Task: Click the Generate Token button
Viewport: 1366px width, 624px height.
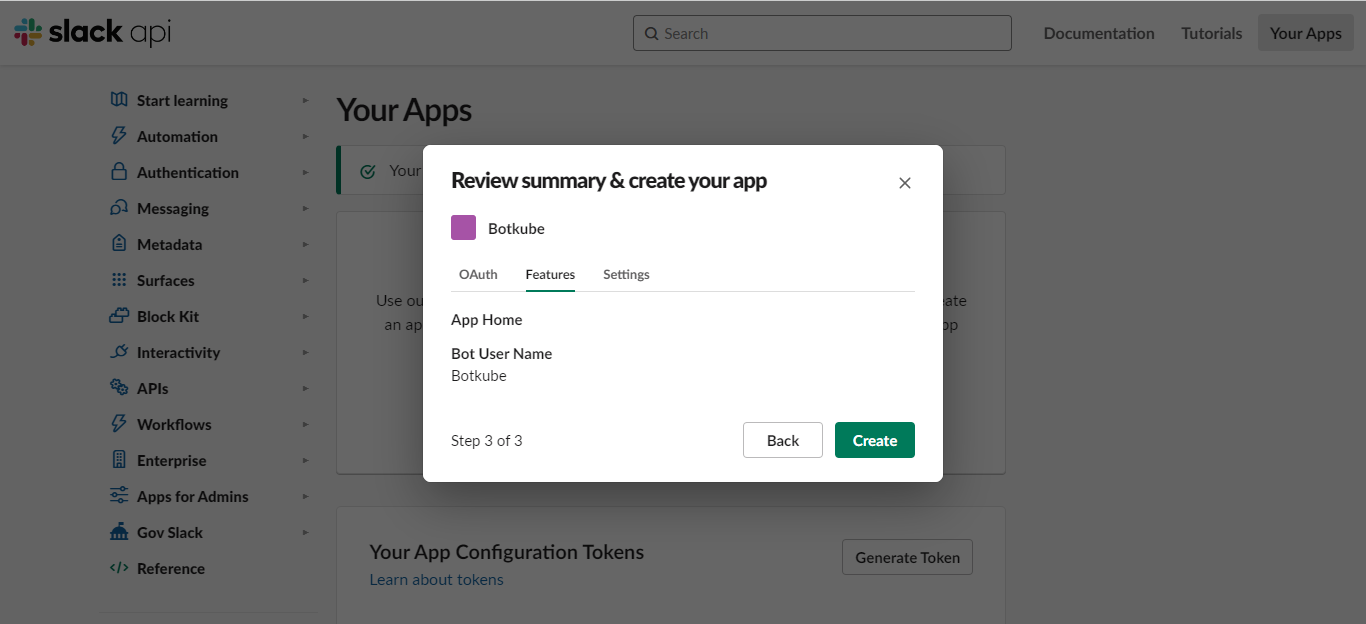Action: click(908, 557)
